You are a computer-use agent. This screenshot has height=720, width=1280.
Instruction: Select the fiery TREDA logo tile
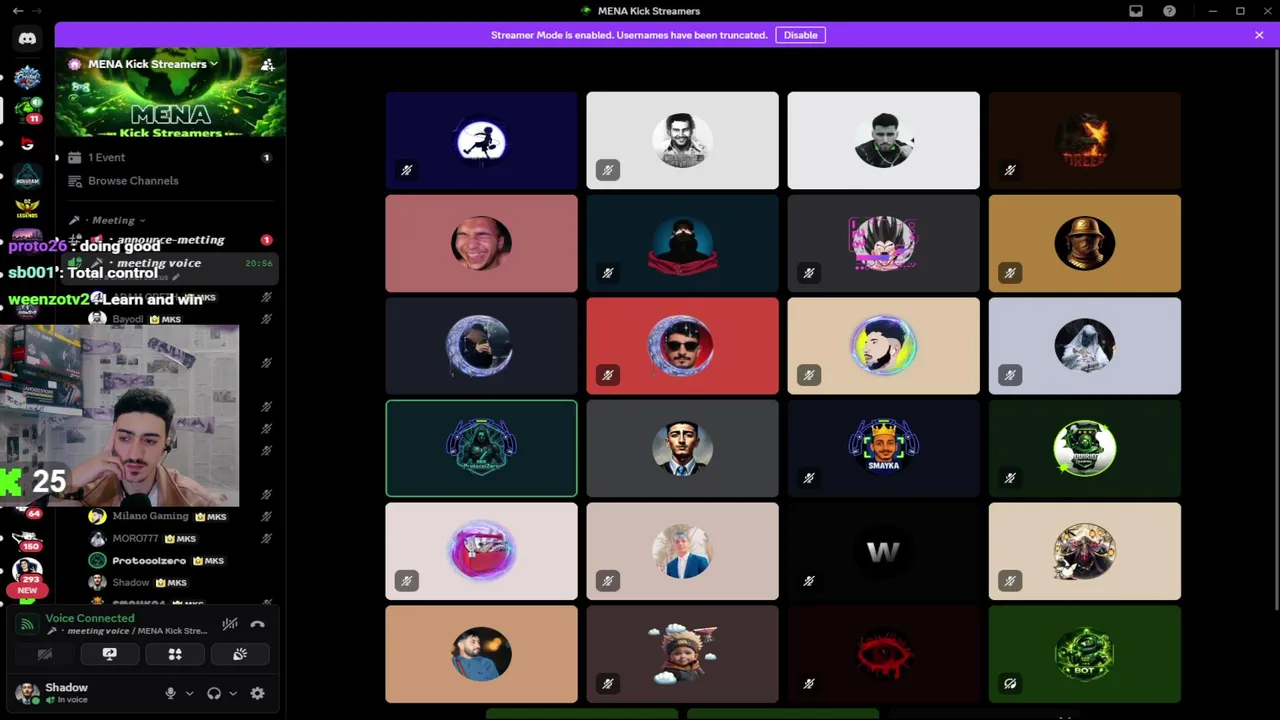(1084, 141)
